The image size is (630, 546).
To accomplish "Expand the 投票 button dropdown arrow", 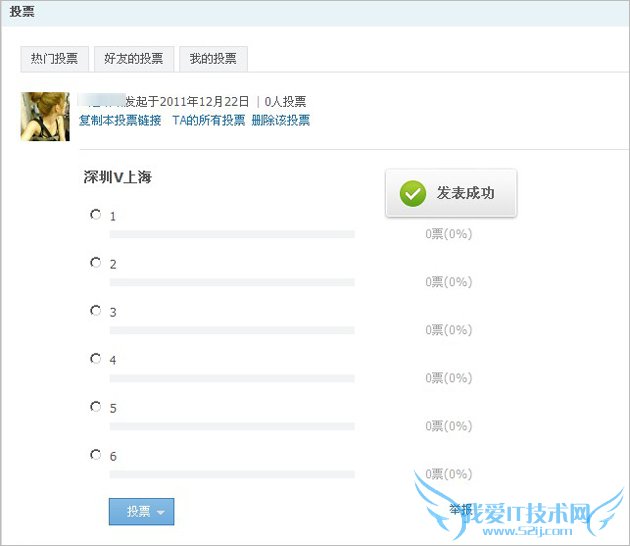I will click(161, 512).
